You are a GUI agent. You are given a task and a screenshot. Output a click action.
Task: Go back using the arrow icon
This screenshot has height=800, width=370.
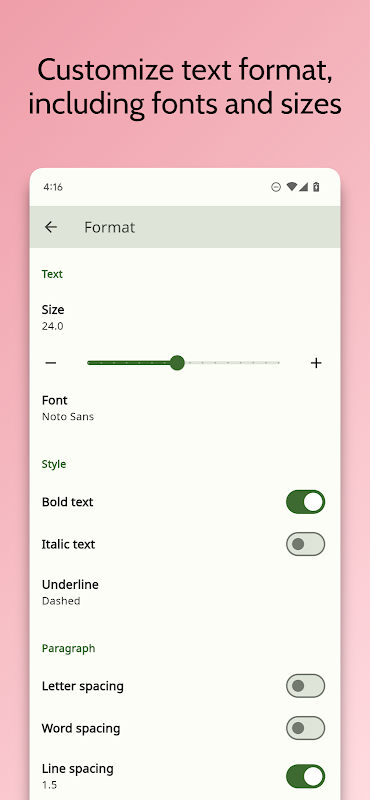tap(51, 227)
